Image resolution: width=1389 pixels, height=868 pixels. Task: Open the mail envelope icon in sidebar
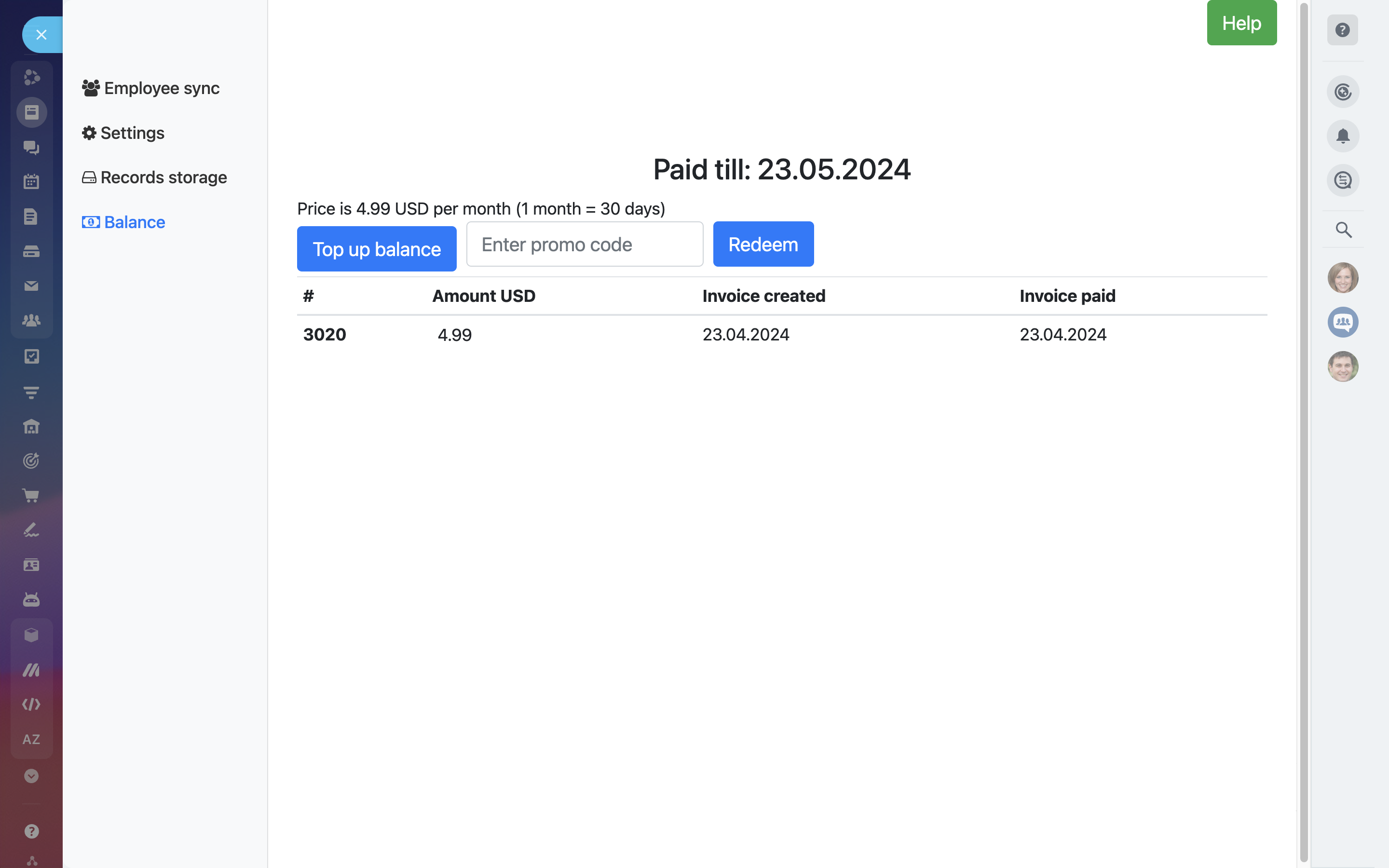pyautogui.click(x=31, y=286)
